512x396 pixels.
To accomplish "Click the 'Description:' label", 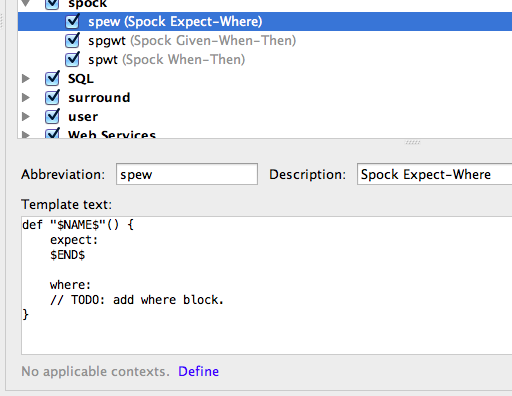I will tap(307, 174).
